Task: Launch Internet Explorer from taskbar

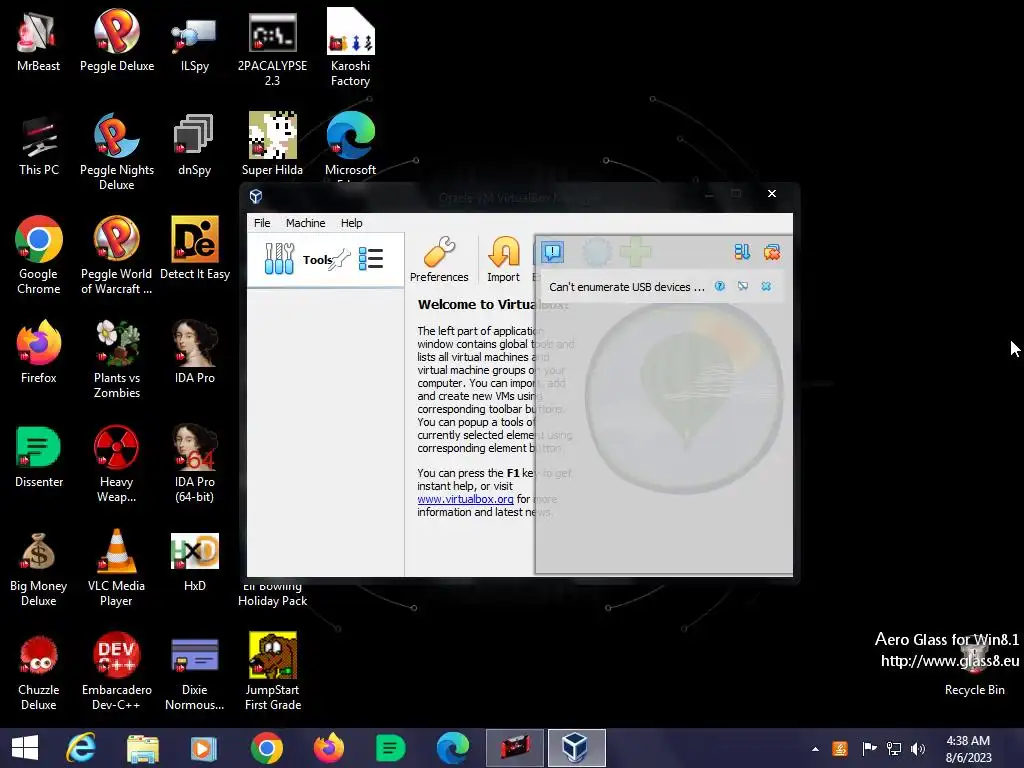Action: click(x=81, y=748)
